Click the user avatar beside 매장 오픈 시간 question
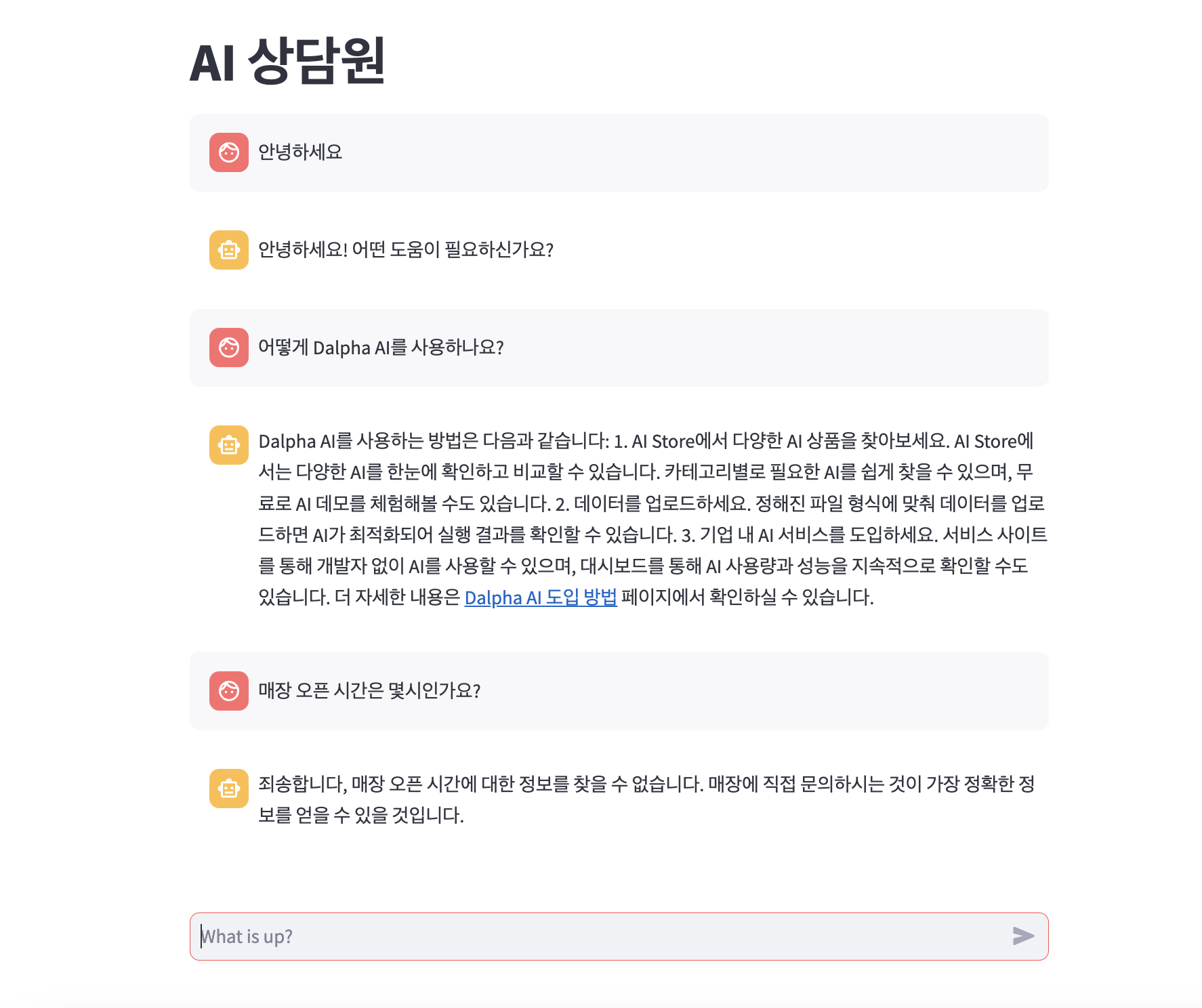The width and height of the screenshot is (1202, 1008). click(229, 691)
